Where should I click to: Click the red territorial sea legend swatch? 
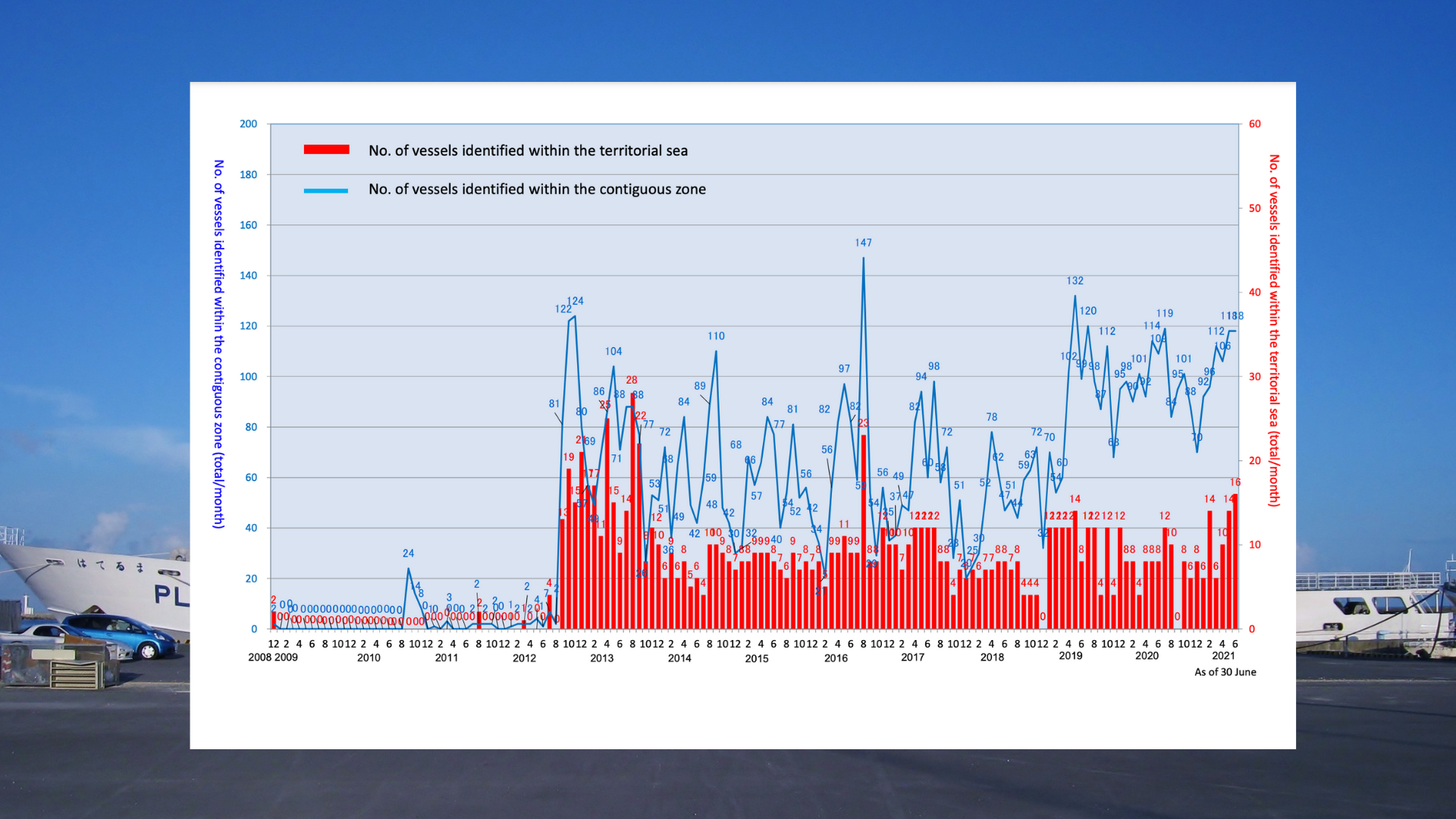point(326,150)
